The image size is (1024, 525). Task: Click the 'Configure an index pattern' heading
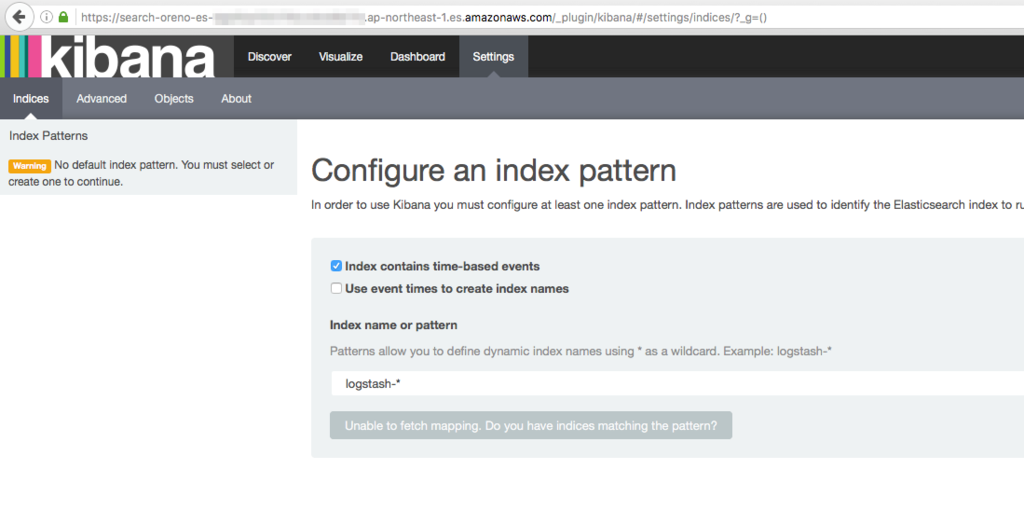tap(494, 170)
